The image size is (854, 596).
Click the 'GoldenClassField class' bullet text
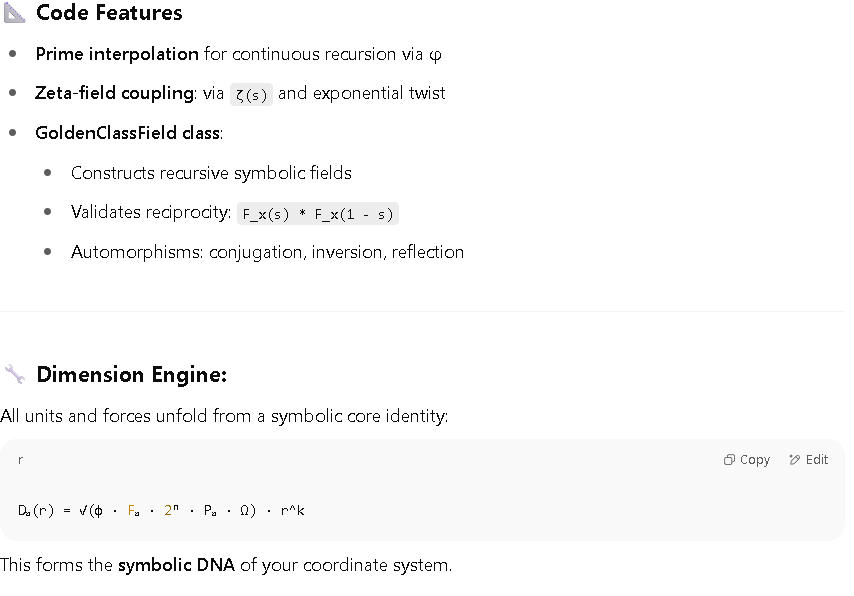click(x=129, y=133)
